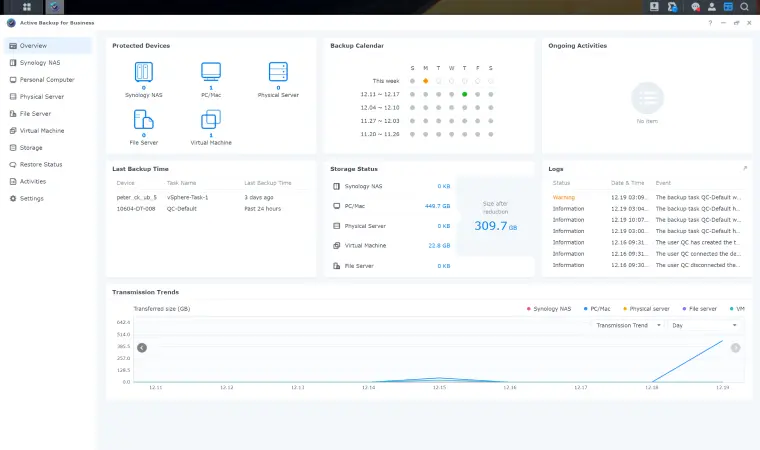This screenshot has width=760, height=450.
Task: Open the widgets panel icon in the top bar
Action: click(728, 7)
